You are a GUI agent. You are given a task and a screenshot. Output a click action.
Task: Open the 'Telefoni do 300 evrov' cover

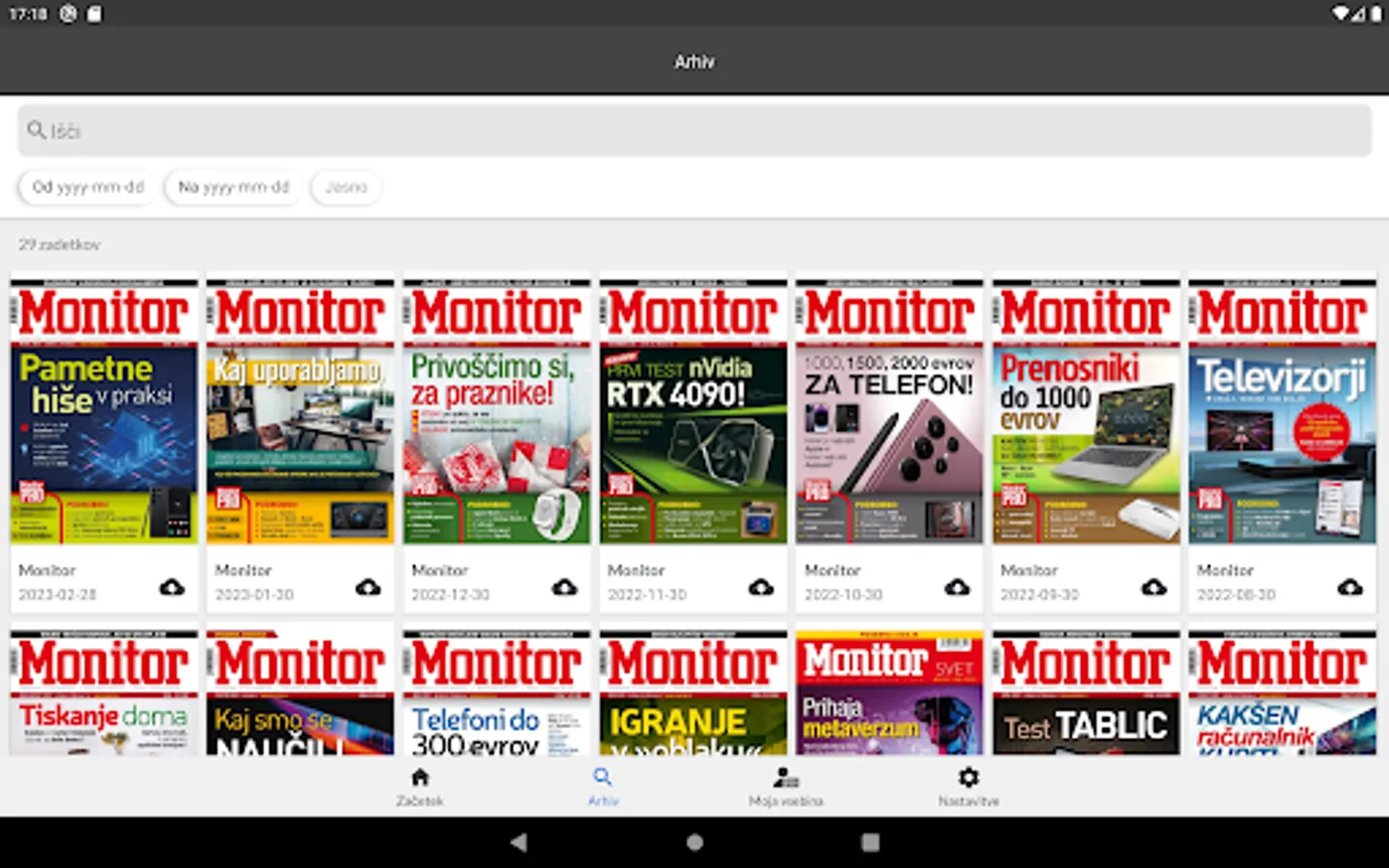[497, 692]
